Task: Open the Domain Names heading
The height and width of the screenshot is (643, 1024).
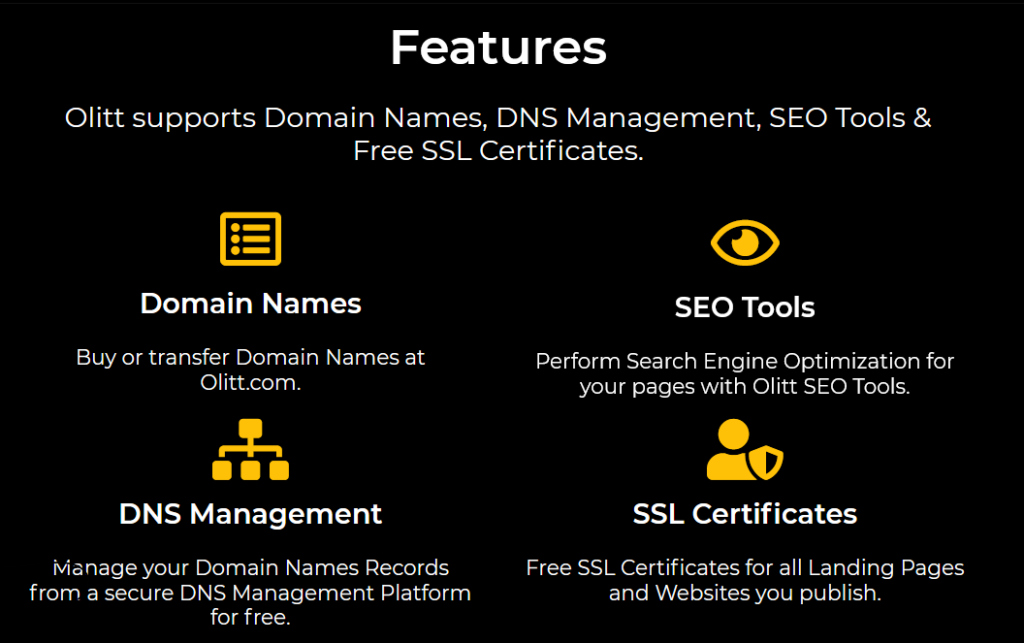Action: coord(250,303)
